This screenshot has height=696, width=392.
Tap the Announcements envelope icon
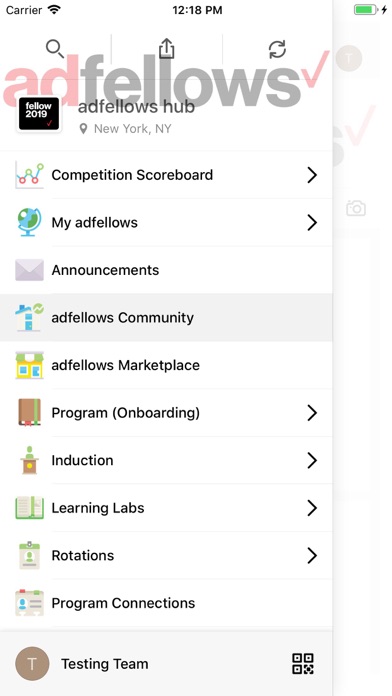pyautogui.click(x=30, y=270)
